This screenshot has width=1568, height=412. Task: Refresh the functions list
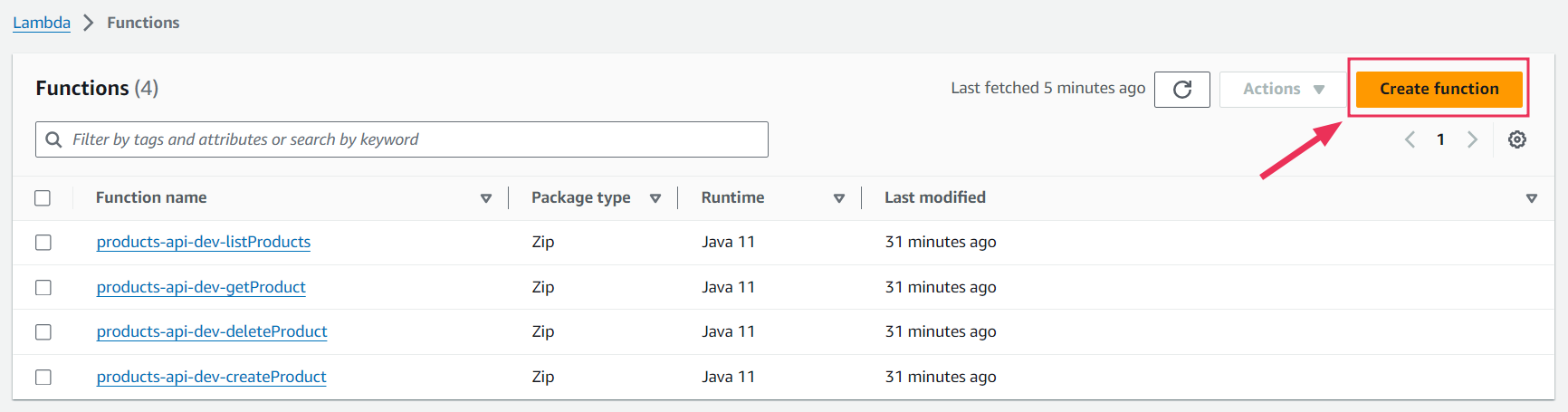[1181, 89]
